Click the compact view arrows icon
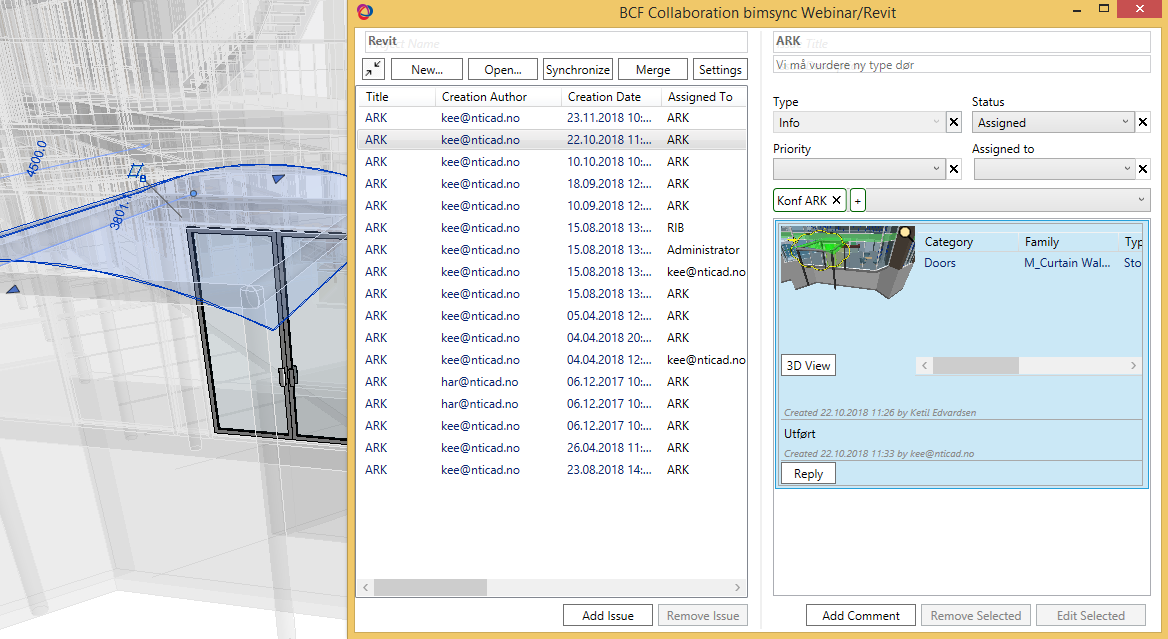The width and height of the screenshot is (1168, 639). [x=372, y=68]
